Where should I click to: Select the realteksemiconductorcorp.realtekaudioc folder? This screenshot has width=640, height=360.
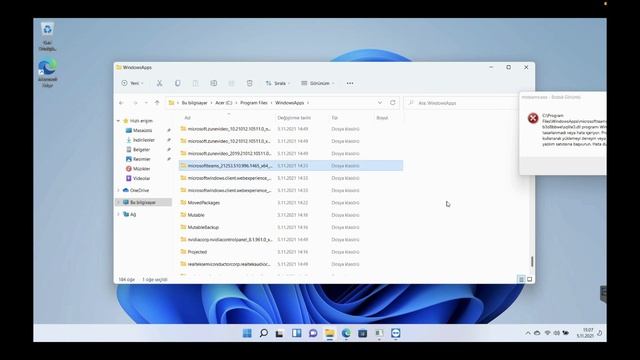click(x=229, y=264)
